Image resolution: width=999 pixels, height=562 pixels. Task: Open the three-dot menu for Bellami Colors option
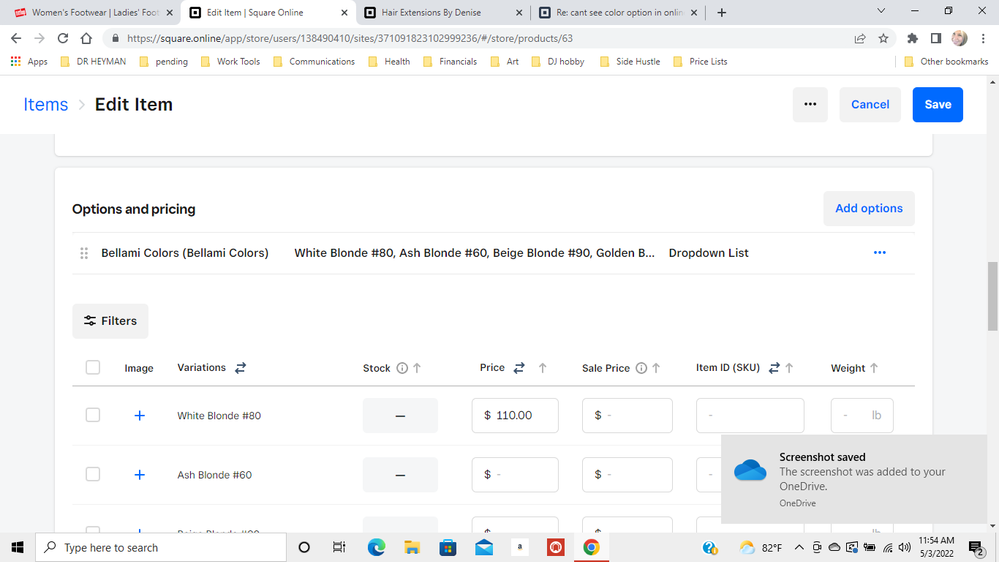[x=879, y=253]
